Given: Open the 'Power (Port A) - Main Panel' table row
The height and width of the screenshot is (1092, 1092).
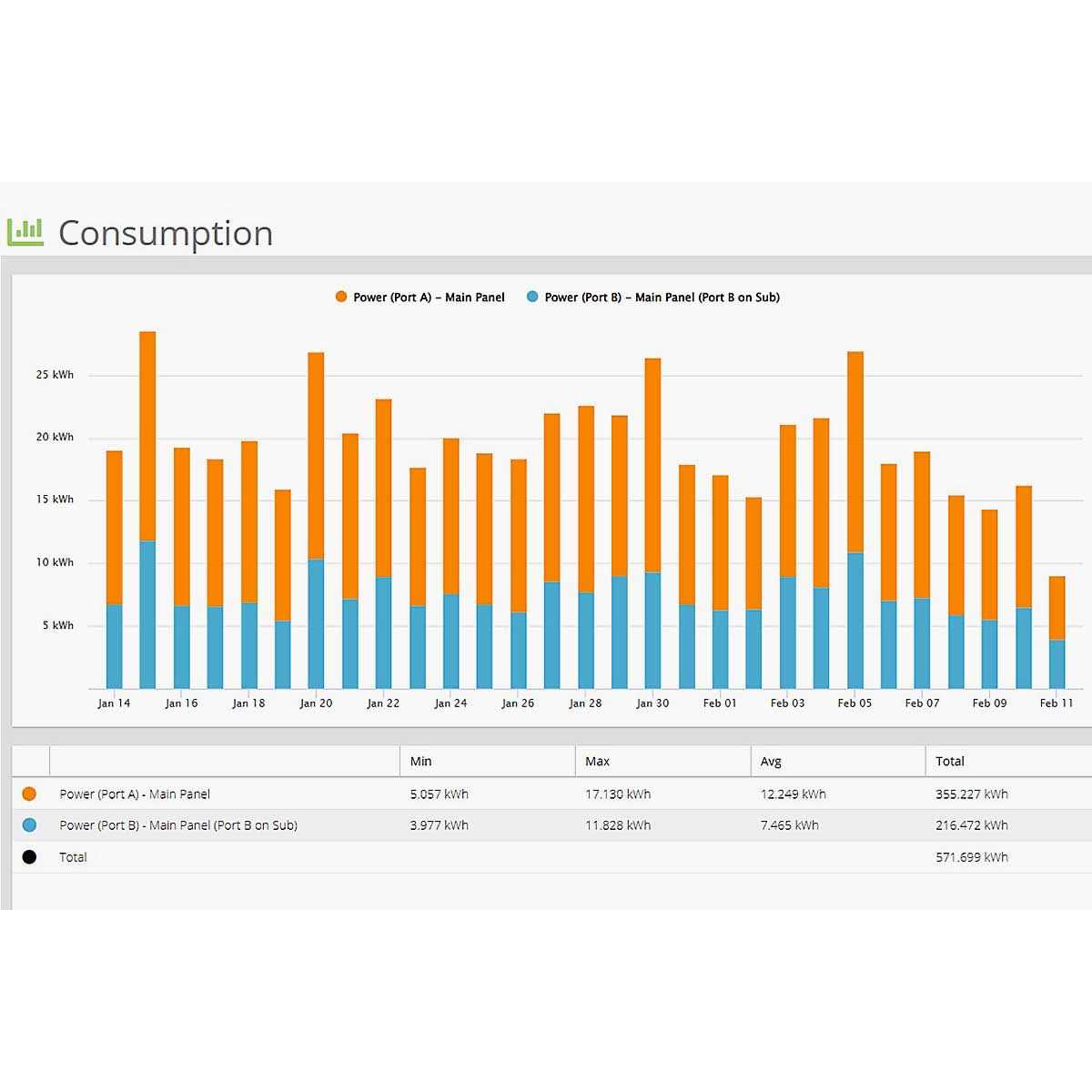Looking at the screenshot, I should 135,794.
